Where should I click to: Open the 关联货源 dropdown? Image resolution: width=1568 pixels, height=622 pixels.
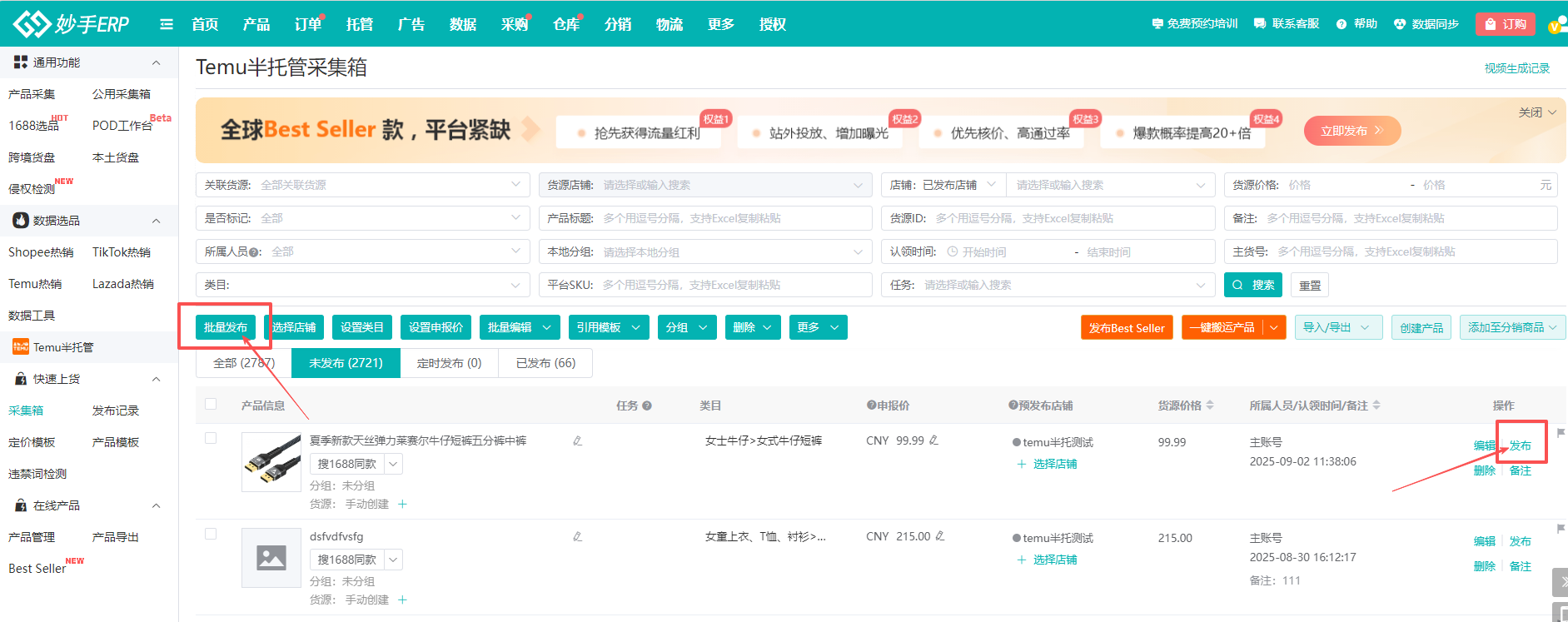[x=363, y=185]
